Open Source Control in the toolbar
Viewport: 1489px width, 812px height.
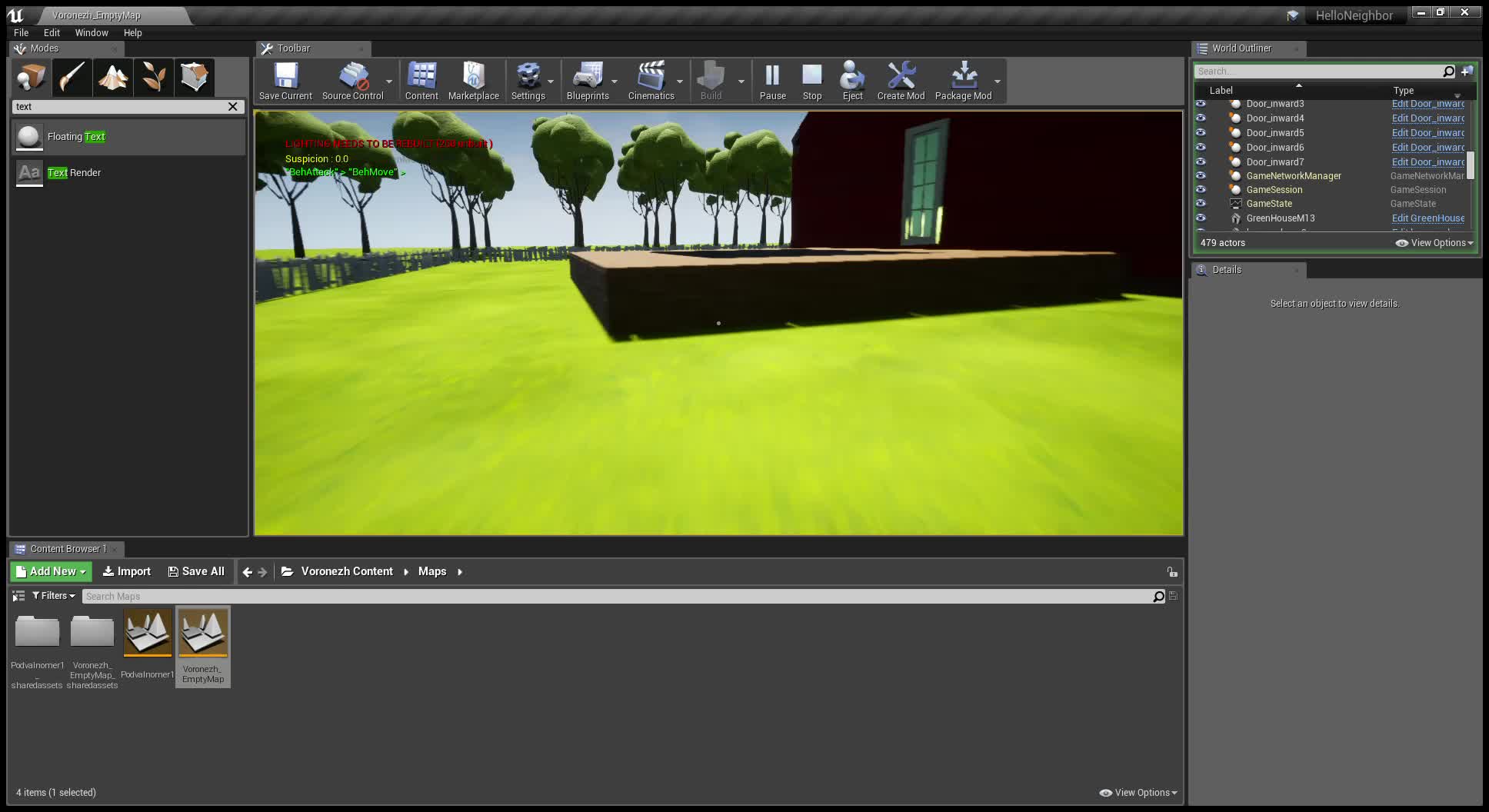click(x=352, y=82)
